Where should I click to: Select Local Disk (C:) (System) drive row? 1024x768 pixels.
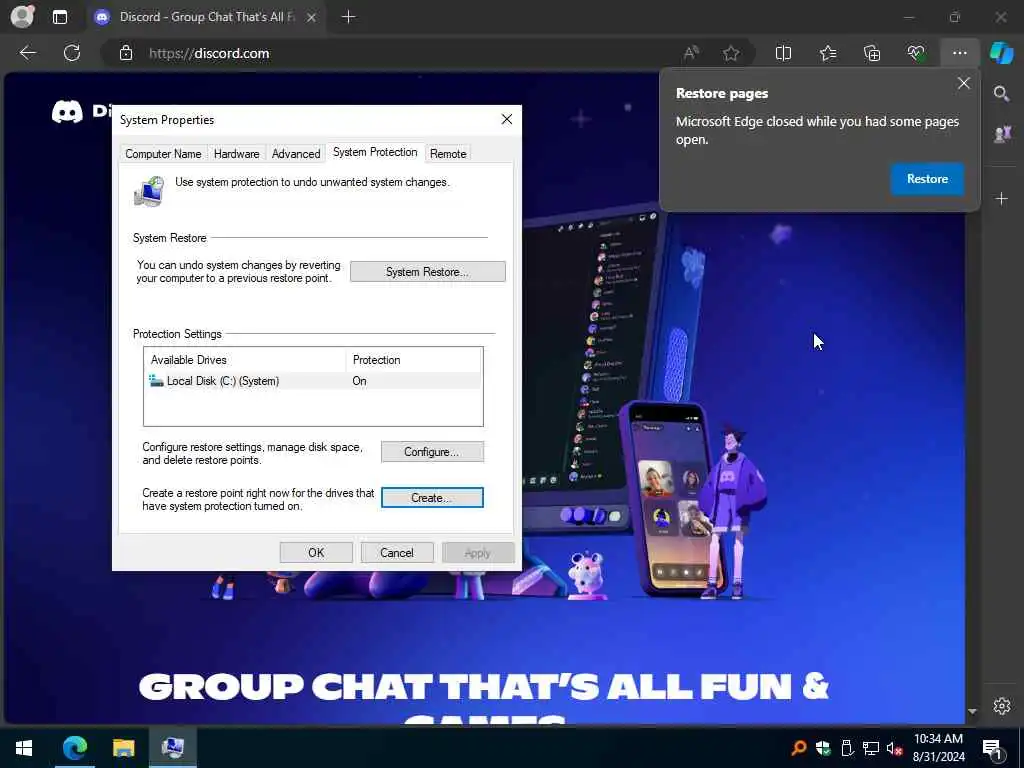click(x=313, y=381)
